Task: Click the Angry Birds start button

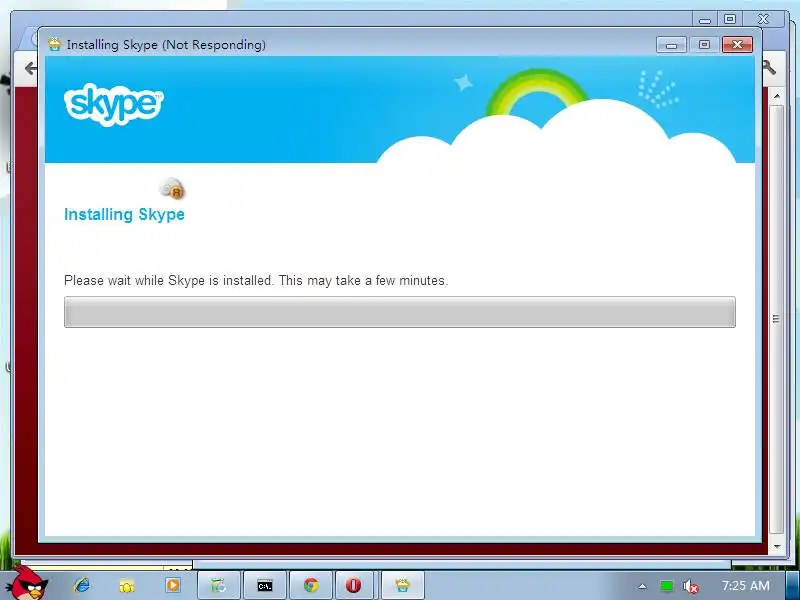Action: pyautogui.click(x=28, y=583)
